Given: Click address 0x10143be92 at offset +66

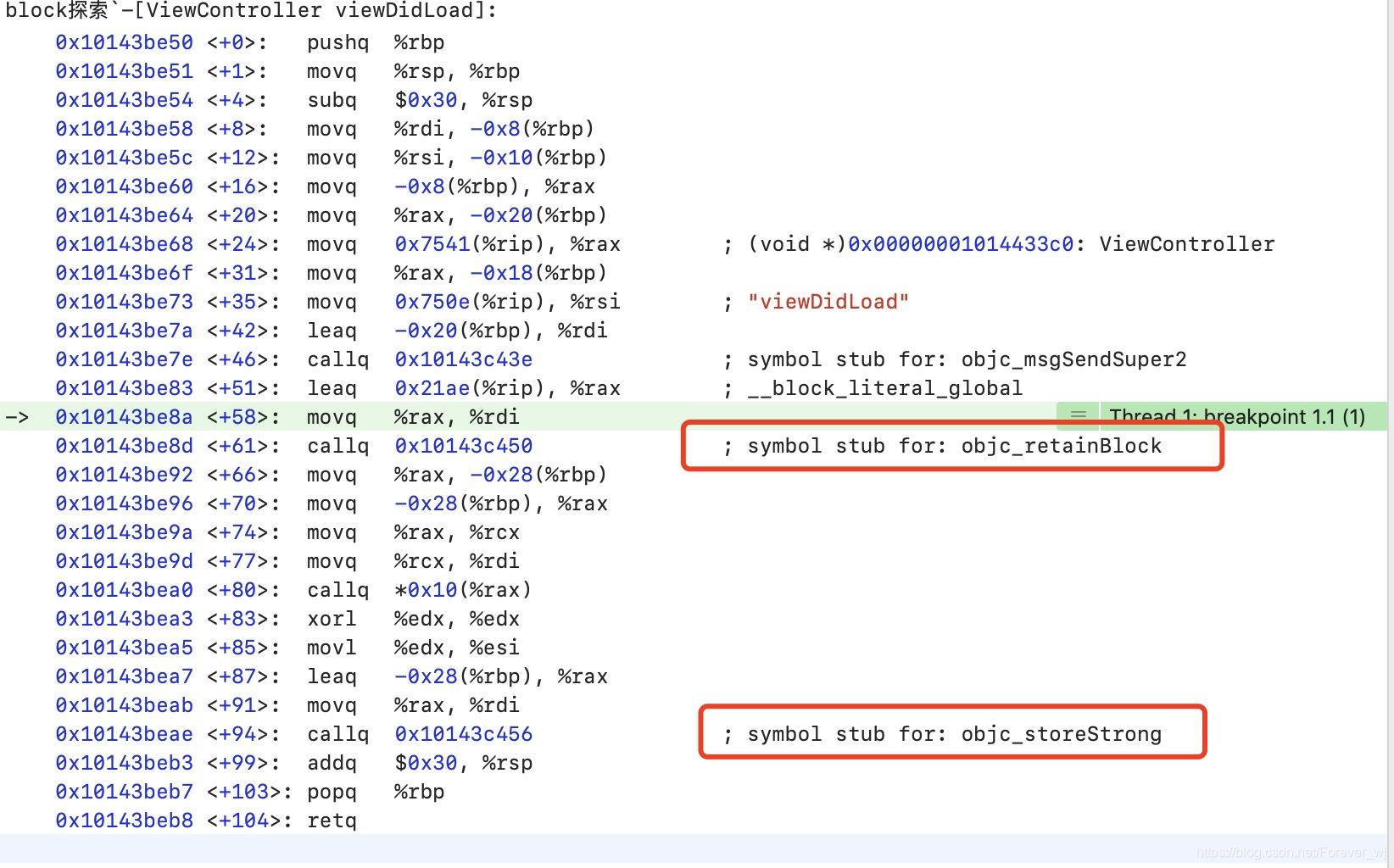Looking at the screenshot, I should tap(124, 475).
